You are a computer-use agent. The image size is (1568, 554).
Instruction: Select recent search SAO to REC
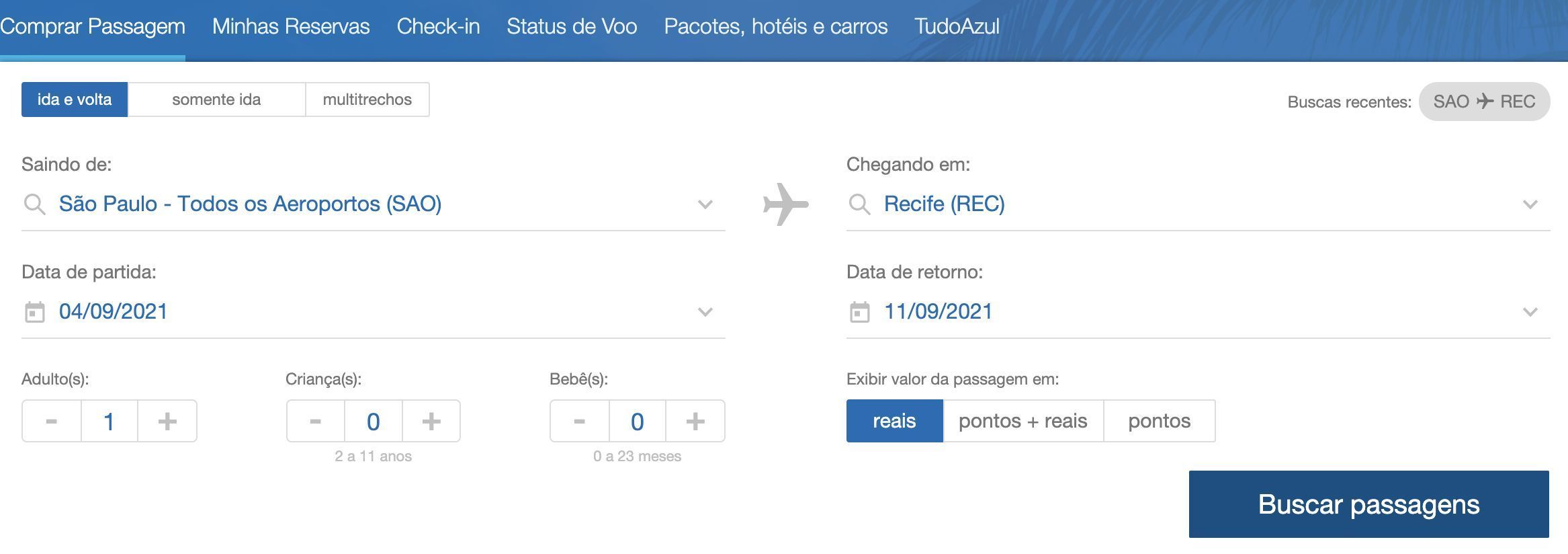pos(1484,102)
